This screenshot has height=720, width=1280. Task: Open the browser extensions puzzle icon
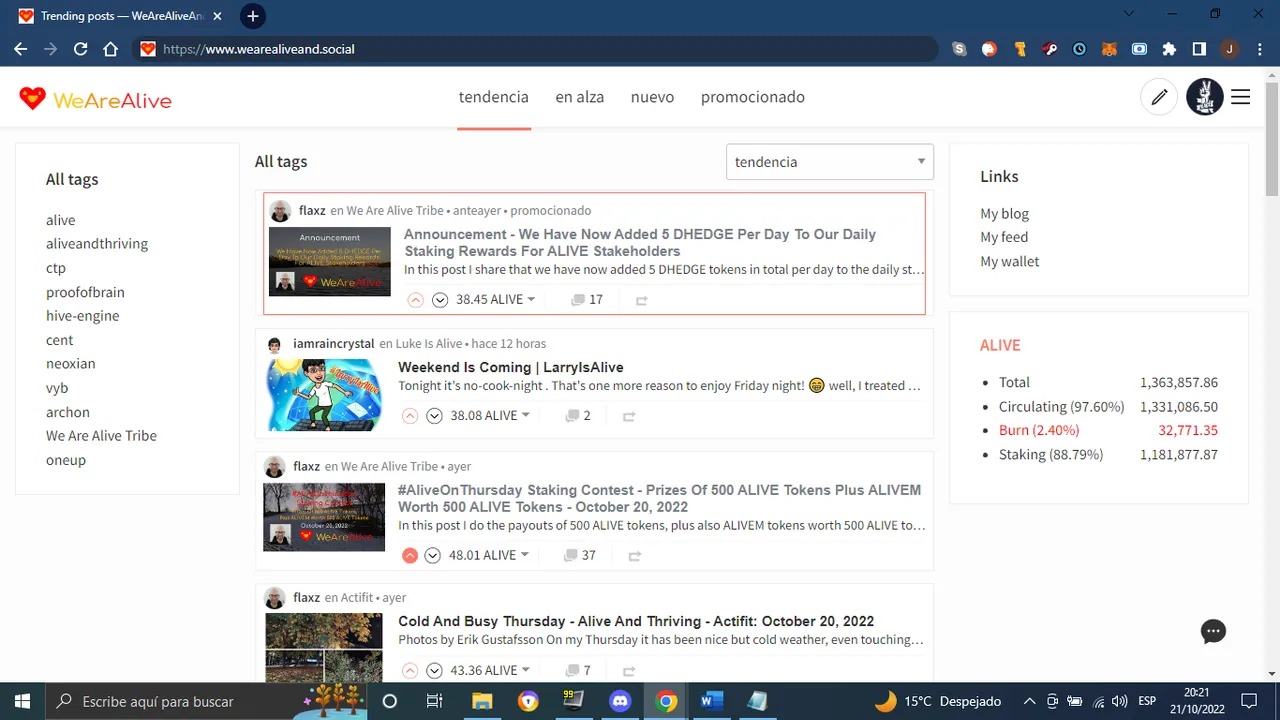click(x=1169, y=49)
